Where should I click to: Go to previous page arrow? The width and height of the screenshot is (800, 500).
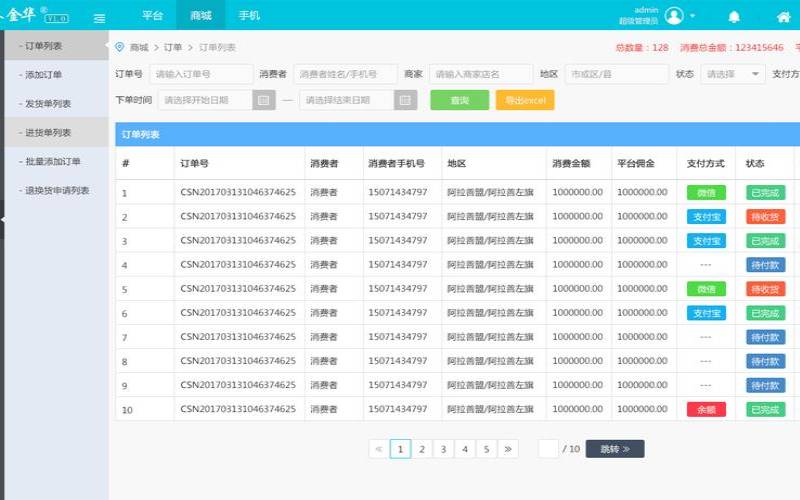click(x=379, y=449)
